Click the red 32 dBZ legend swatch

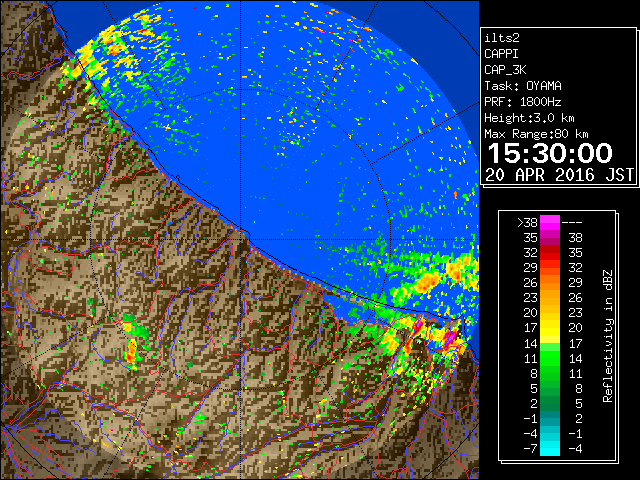tap(550, 253)
